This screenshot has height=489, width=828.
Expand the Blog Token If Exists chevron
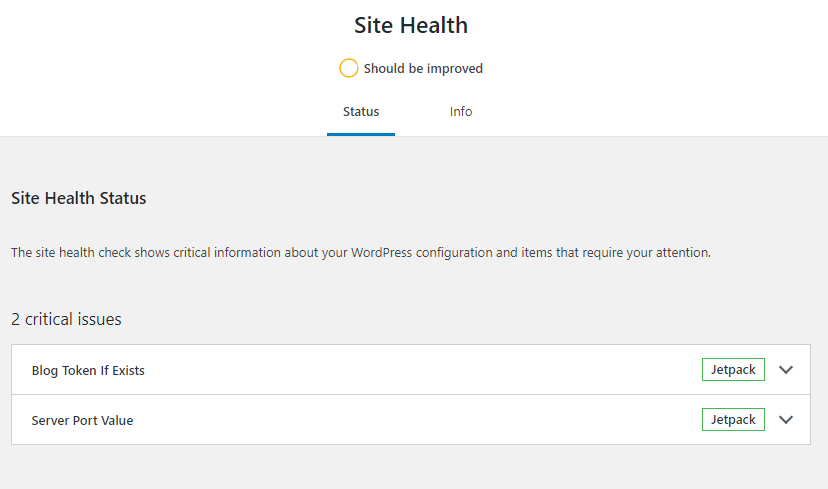(x=786, y=370)
